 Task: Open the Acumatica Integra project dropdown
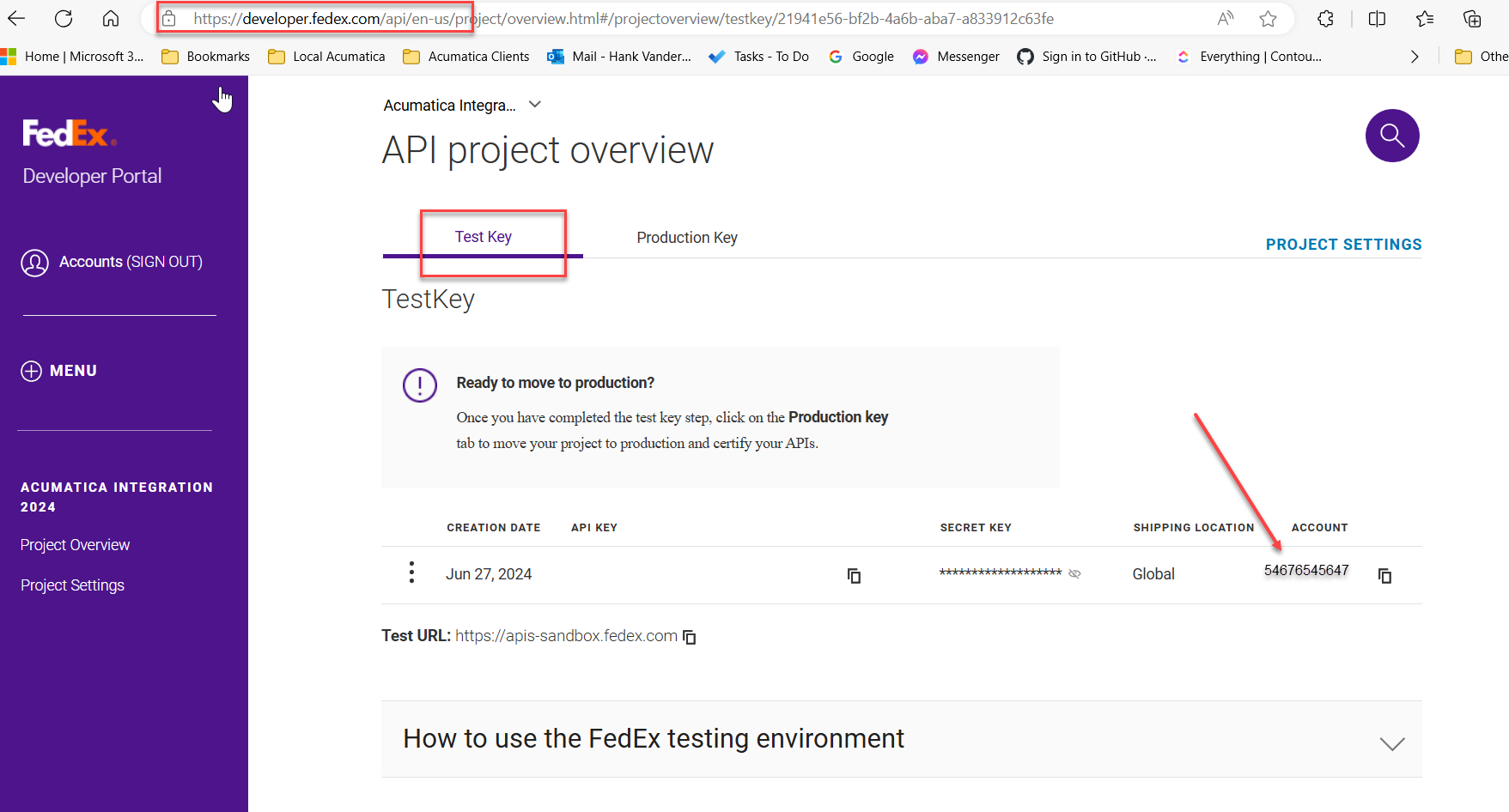coord(535,105)
